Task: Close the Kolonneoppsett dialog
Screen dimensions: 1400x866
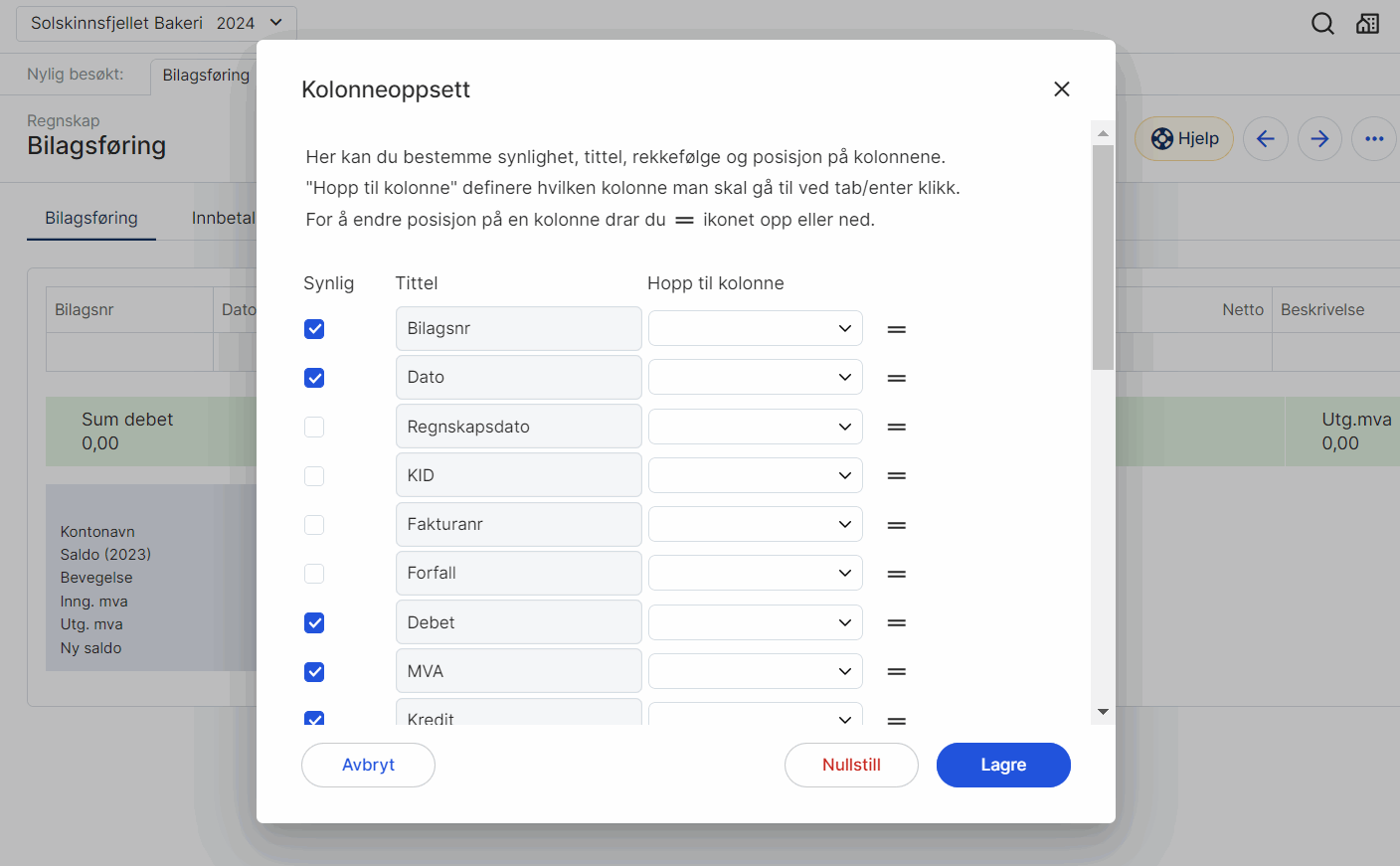Action: click(1062, 89)
